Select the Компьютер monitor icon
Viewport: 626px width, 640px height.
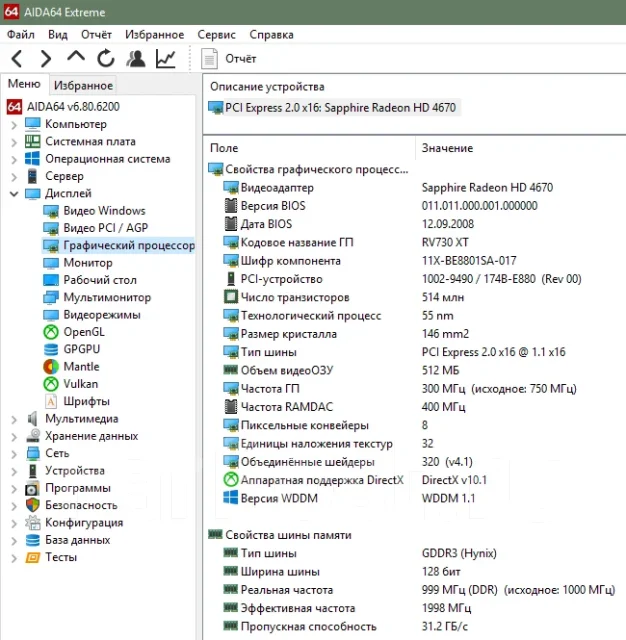(x=33, y=124)
